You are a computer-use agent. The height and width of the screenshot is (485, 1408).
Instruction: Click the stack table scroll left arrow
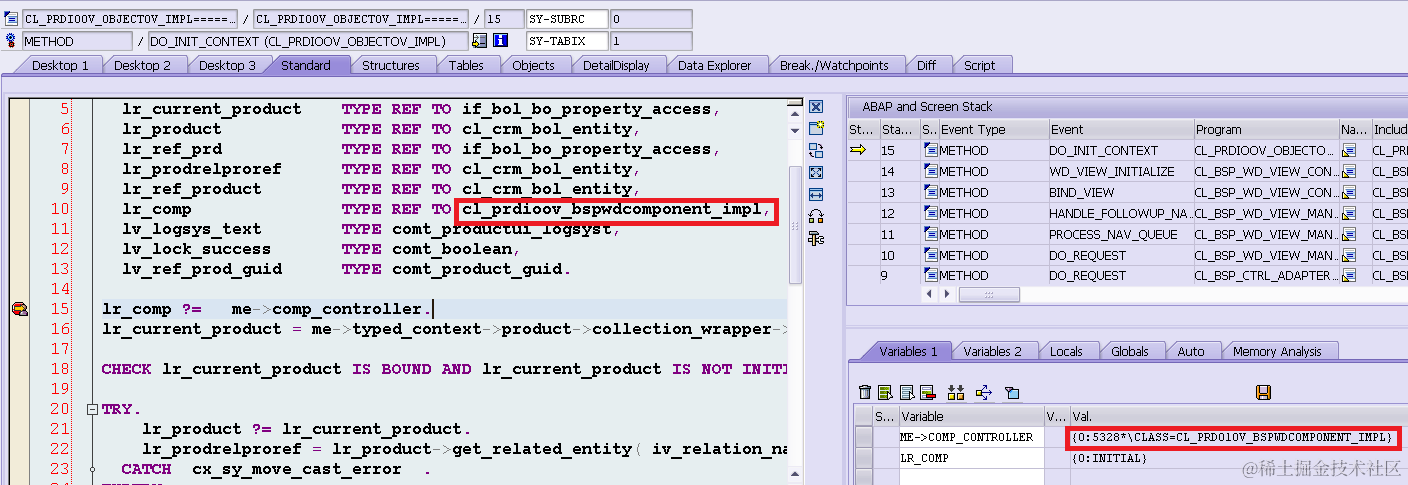click(x=928, y=295)
